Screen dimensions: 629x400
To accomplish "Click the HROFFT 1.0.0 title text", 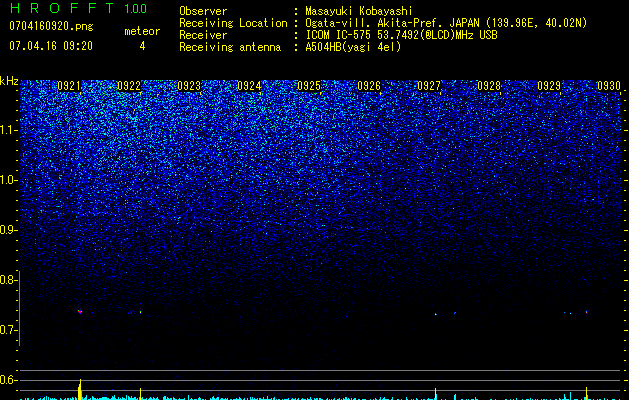I will 78,8.
